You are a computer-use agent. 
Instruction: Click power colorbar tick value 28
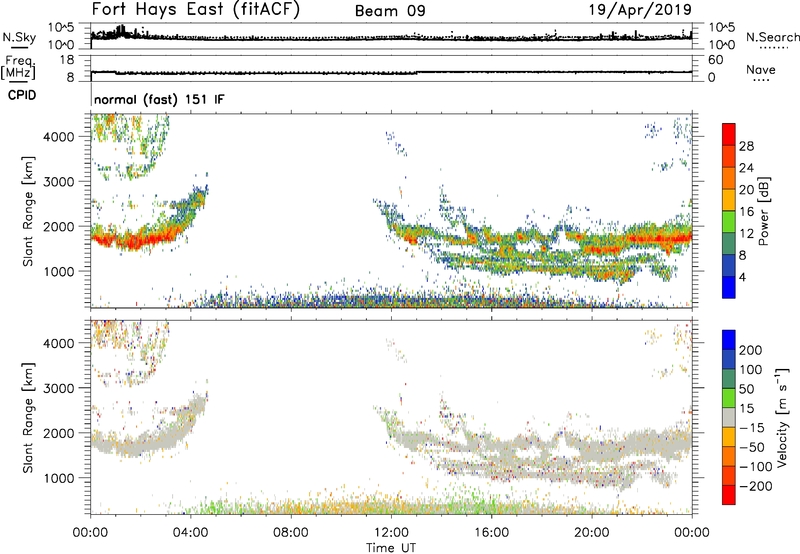[x=746, y=146]
